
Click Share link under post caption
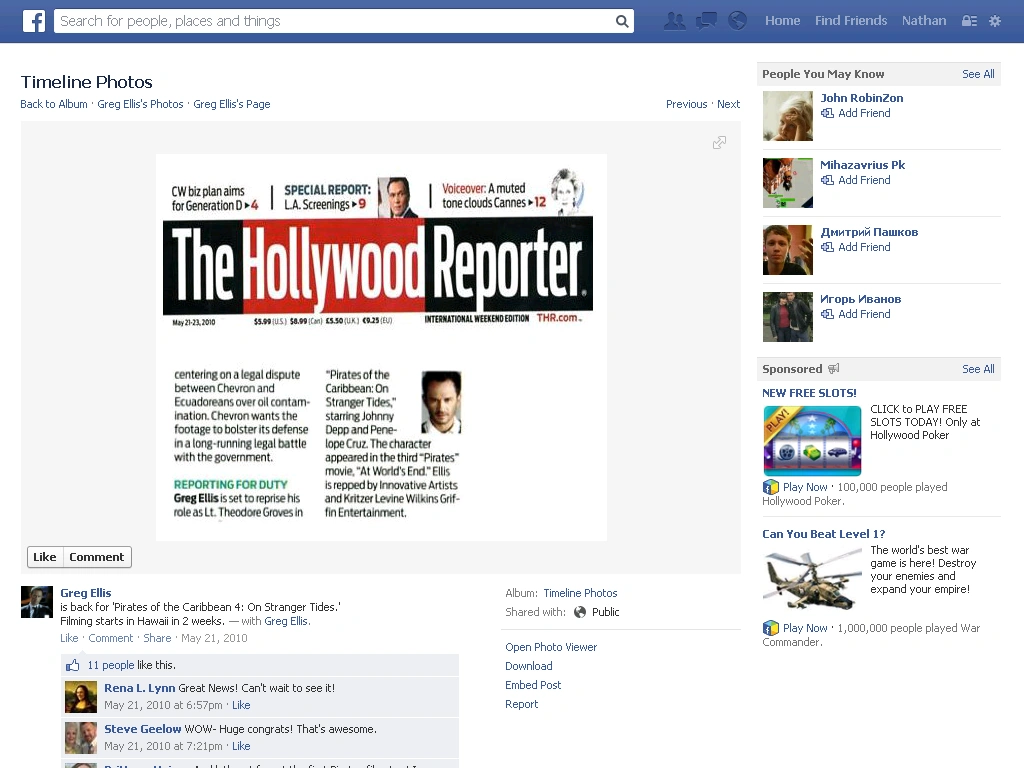(x=157, y=638)
